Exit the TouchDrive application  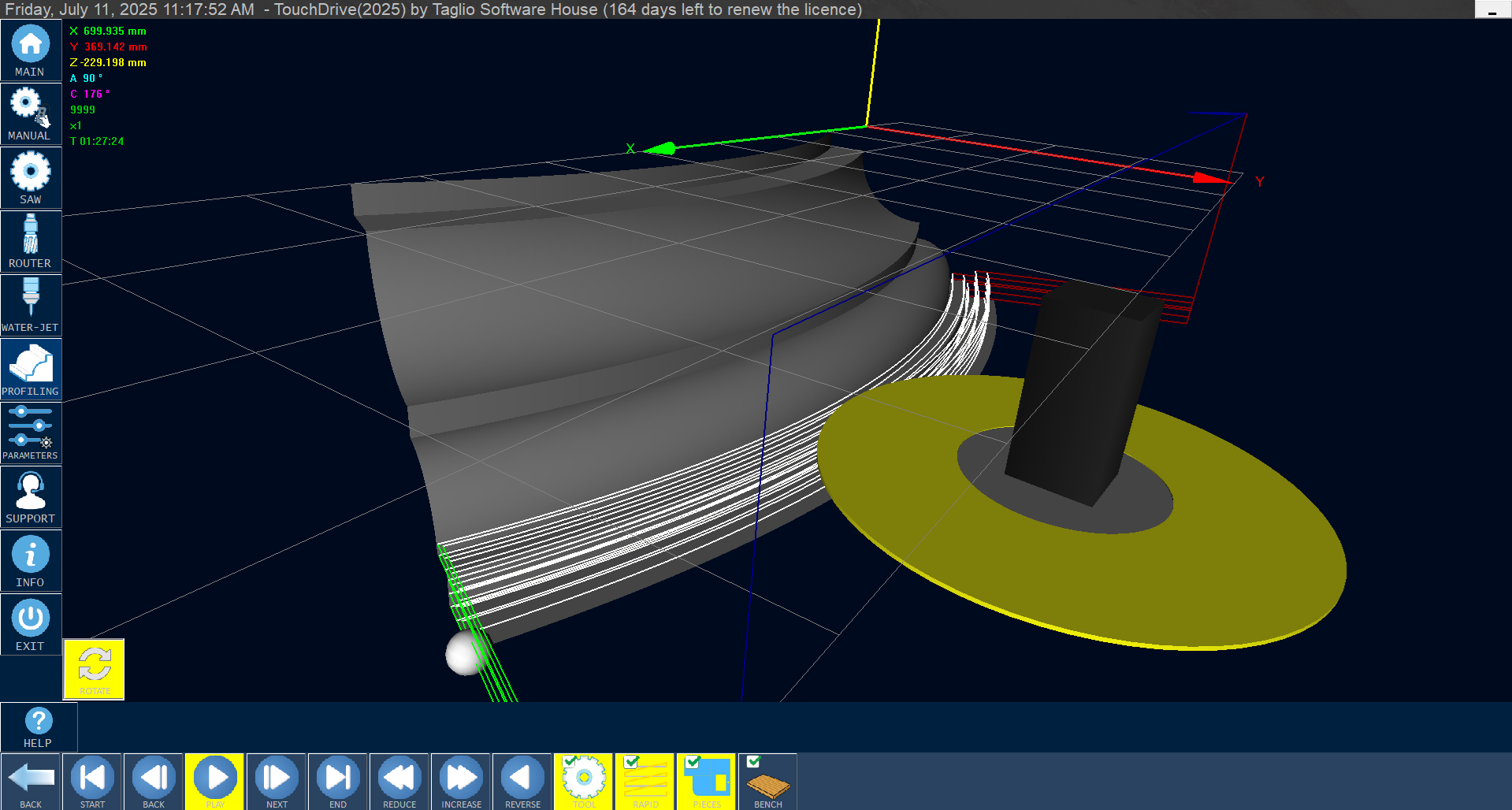pyautogui.click(x=31, y=625)
